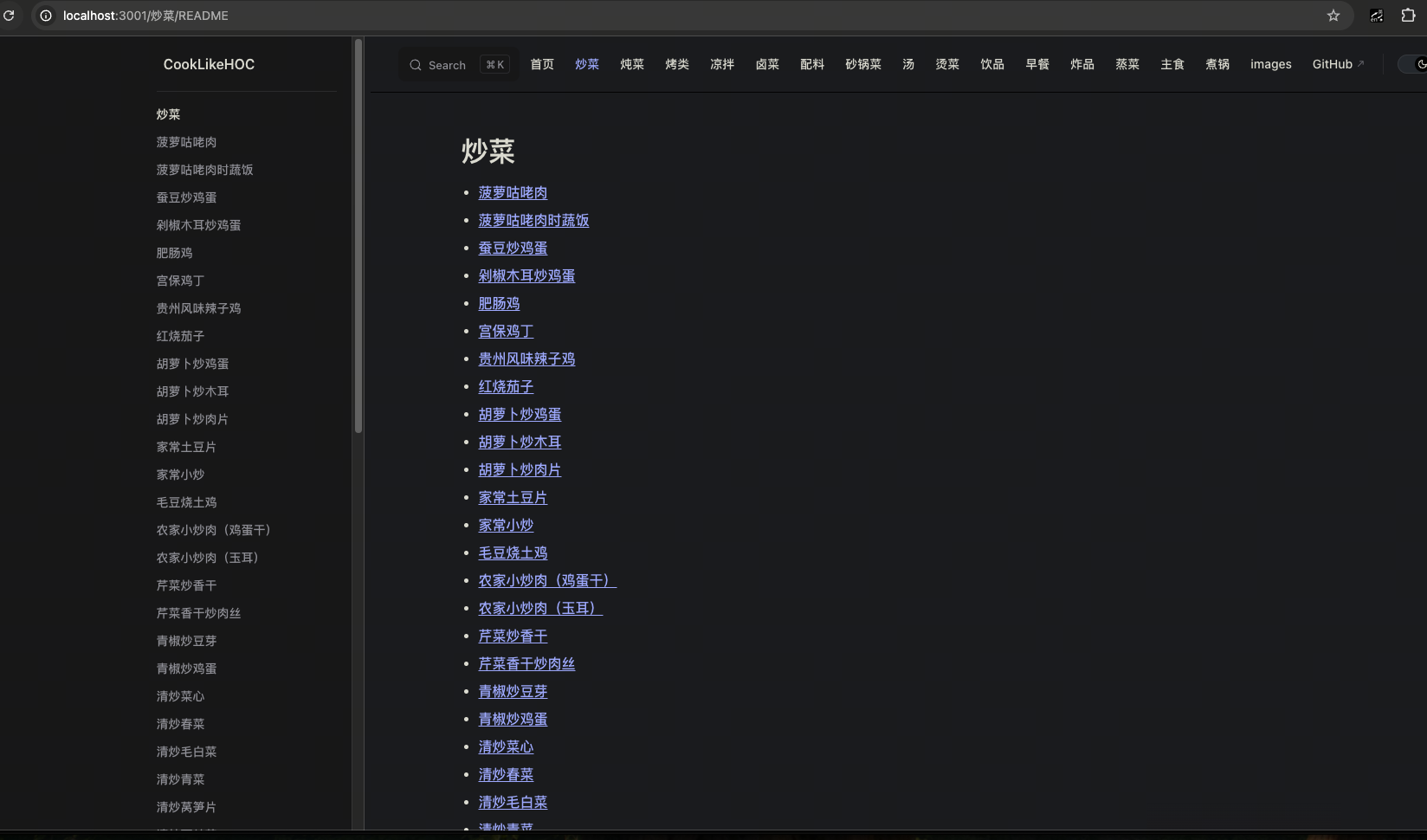Select 饮品 in the top navigation
Screen dimensions: 1427x840
[x=991, y=64]
